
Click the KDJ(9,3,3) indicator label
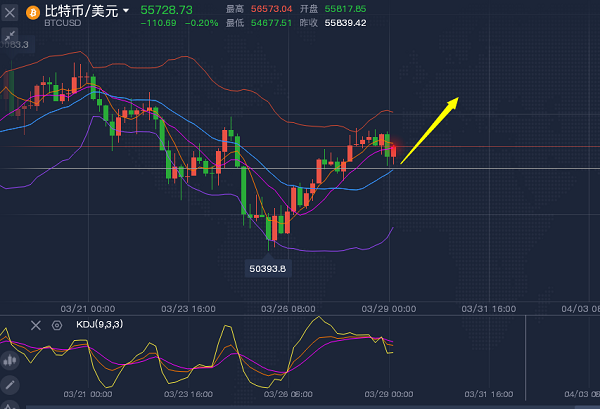point(101,325)
